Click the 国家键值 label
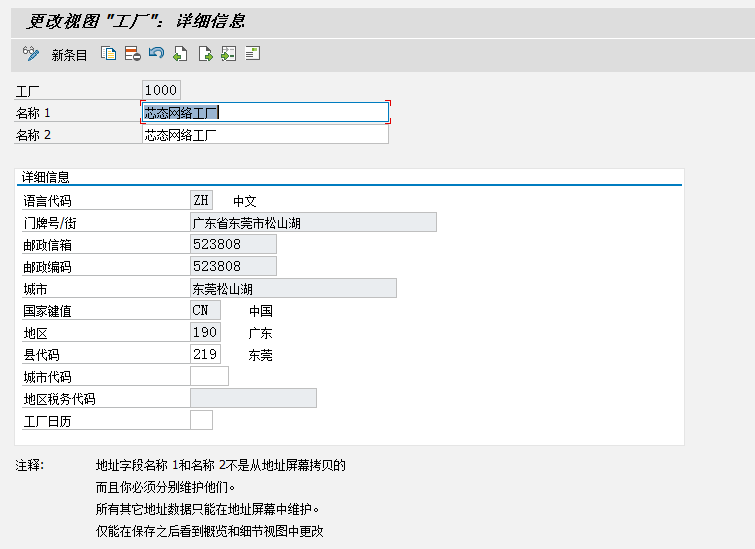 pos(47,311)
